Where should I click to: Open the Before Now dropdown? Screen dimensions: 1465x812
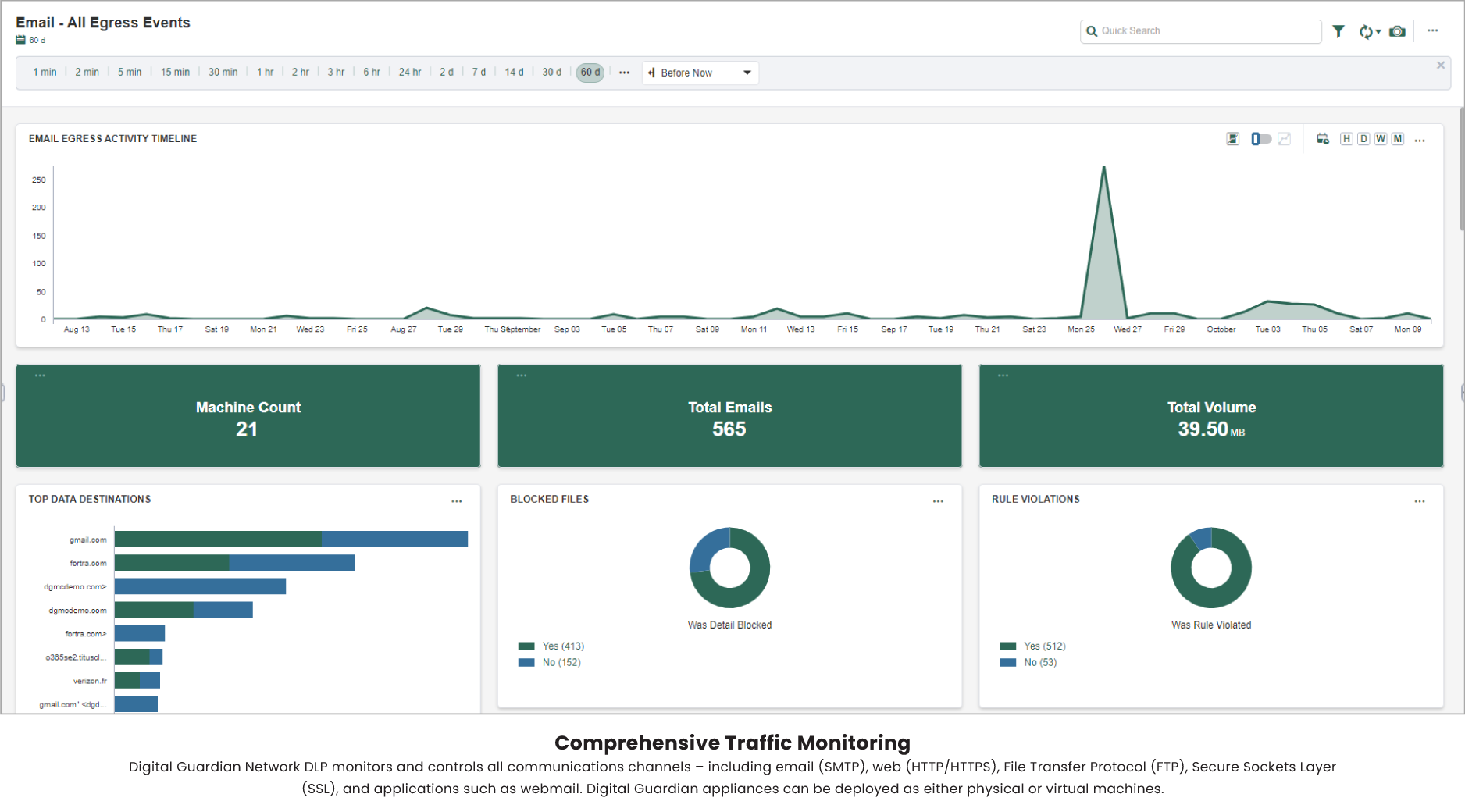[700, 73]
